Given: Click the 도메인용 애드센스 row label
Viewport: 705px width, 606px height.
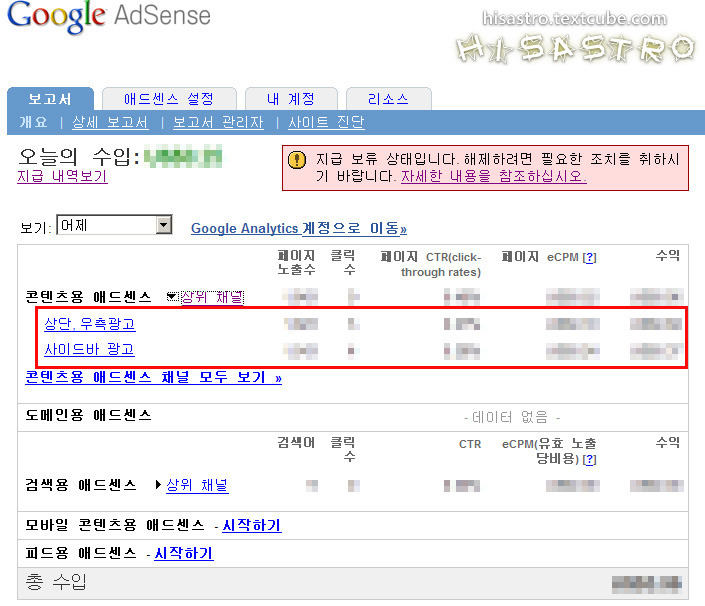Looking at the screenshot, I should pos(88,414).
